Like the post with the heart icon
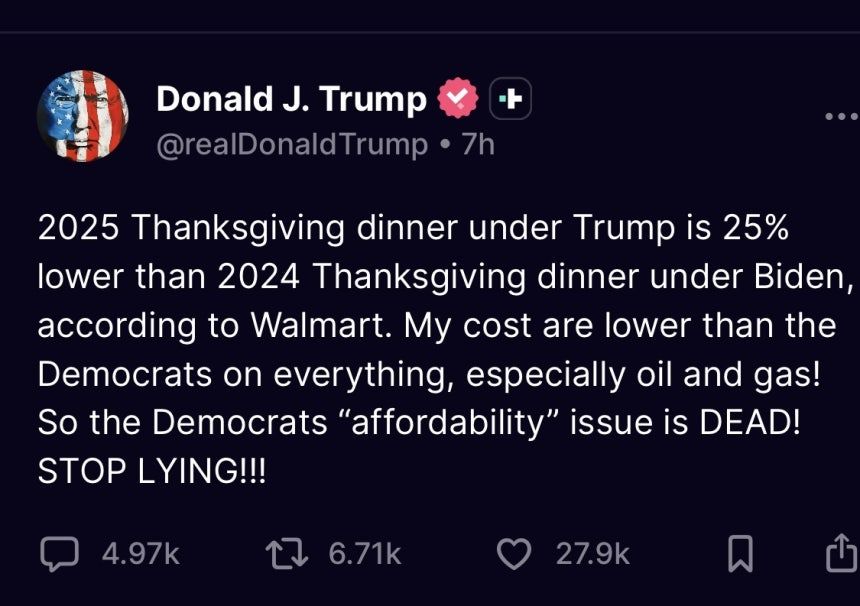Image resolution: width=860 pixels, height=606 pixels. point(514,553)
